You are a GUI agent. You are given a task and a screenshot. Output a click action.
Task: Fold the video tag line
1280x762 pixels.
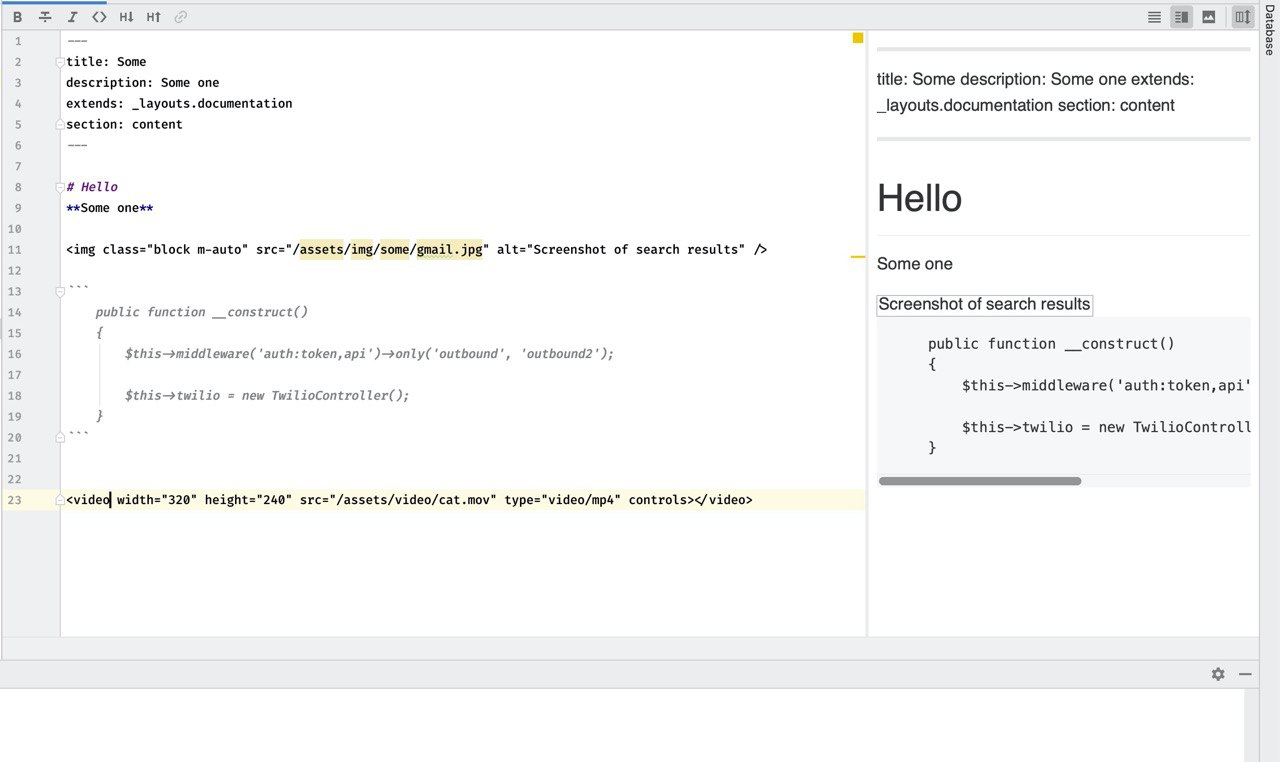coord(60,500)
